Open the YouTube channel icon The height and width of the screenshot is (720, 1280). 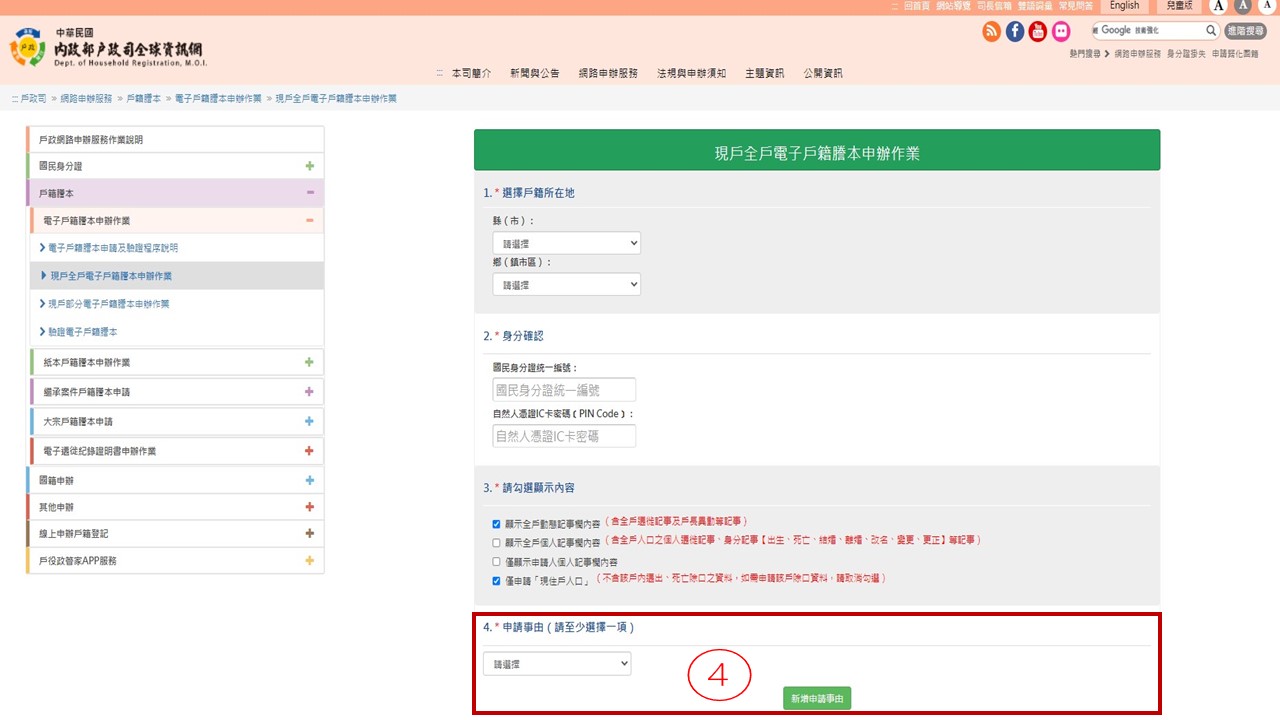(1037, 32)
